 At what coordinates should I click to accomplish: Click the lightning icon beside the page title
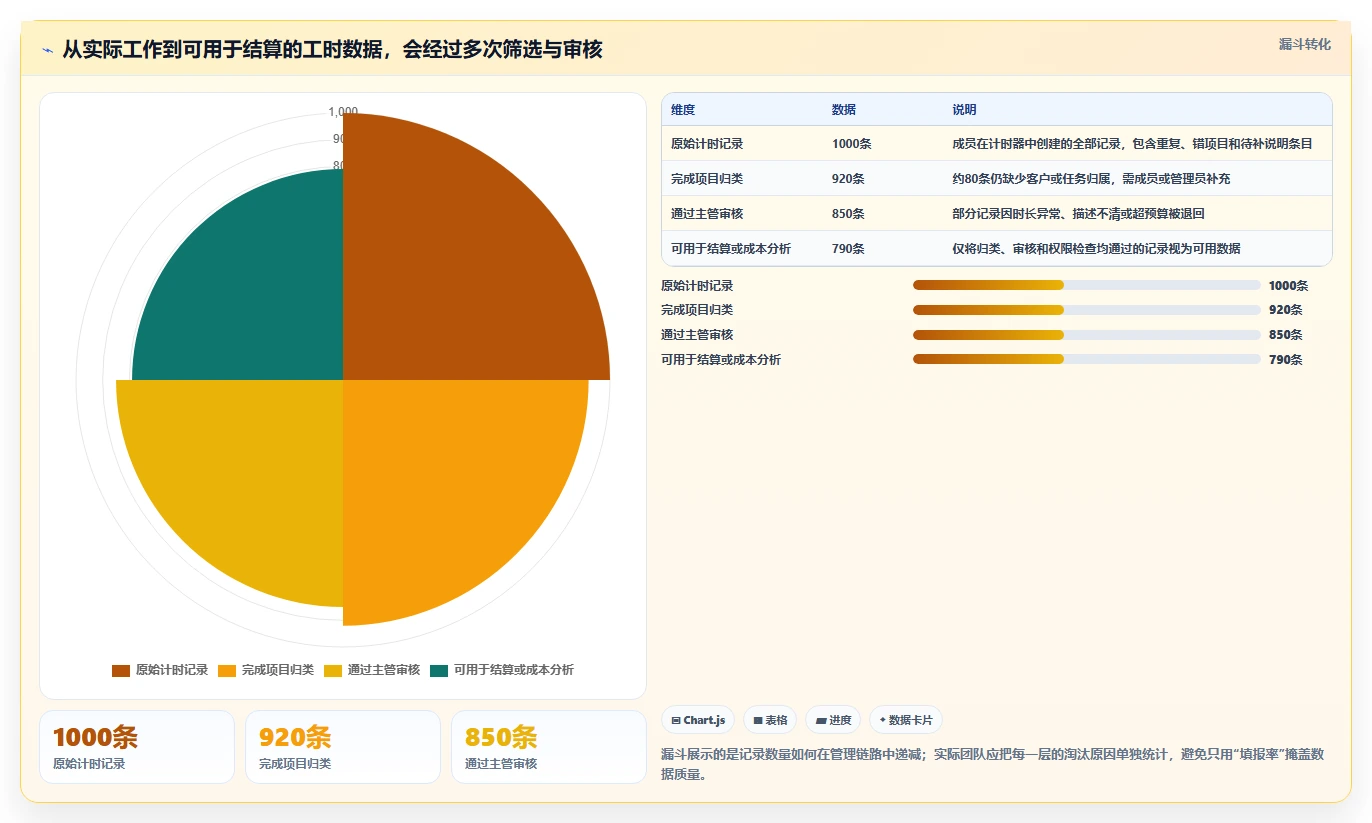[48, 50]
